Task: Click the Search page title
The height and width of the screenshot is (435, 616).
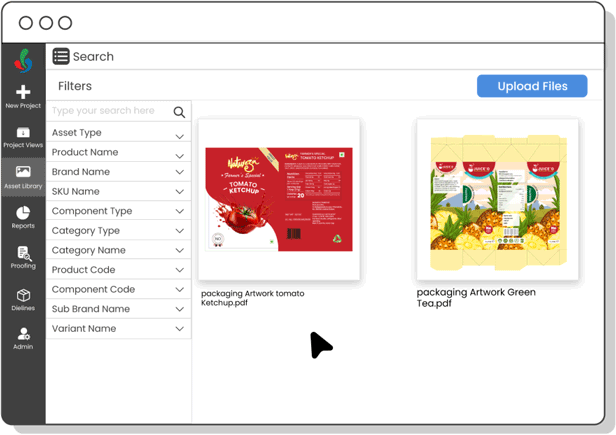Action: (x=93, y=57)
